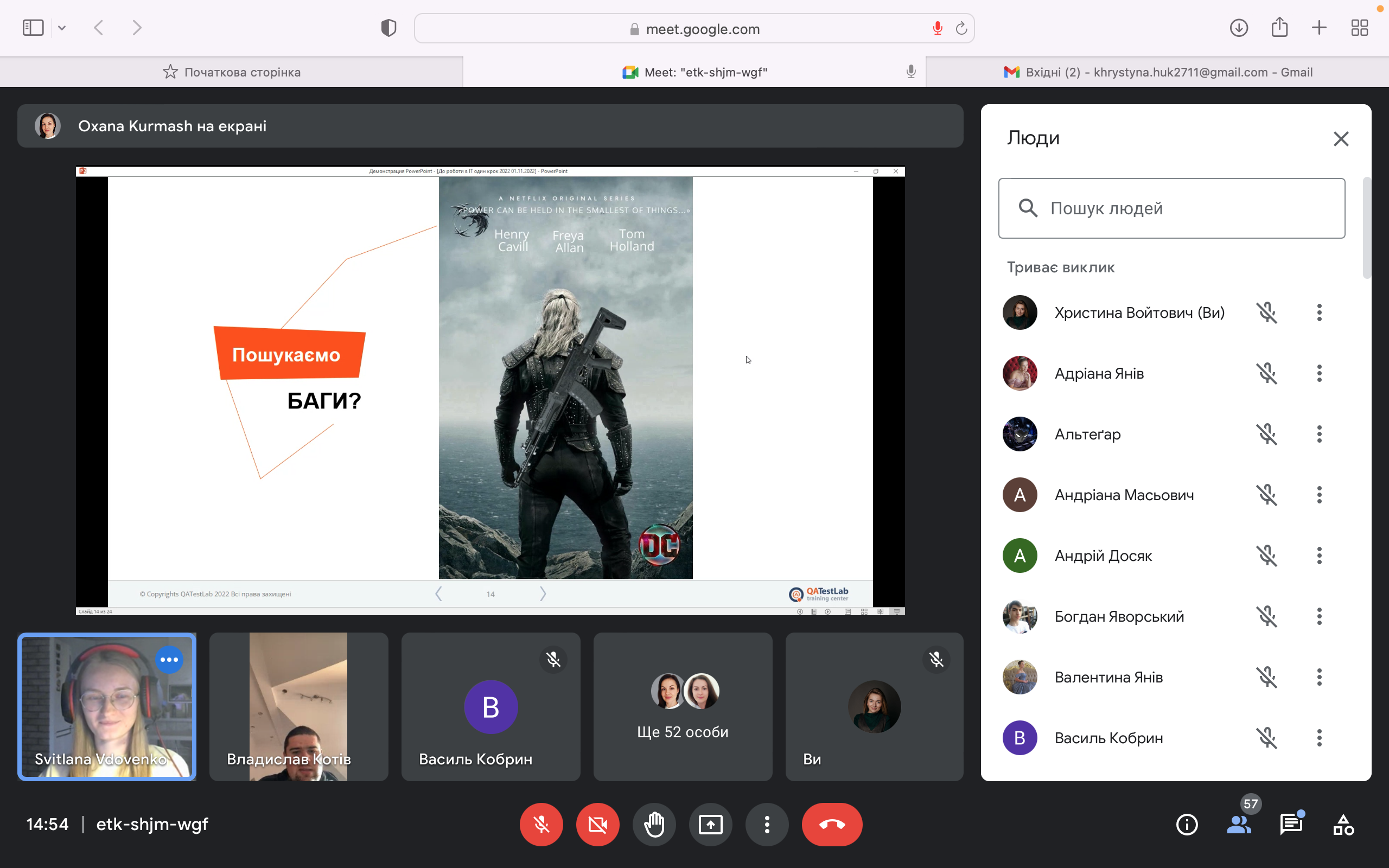Click blue options button on Svitlana Vdovenko tile
The width and height of the screenshot is (1389, 868).
[x=169, y=660]
